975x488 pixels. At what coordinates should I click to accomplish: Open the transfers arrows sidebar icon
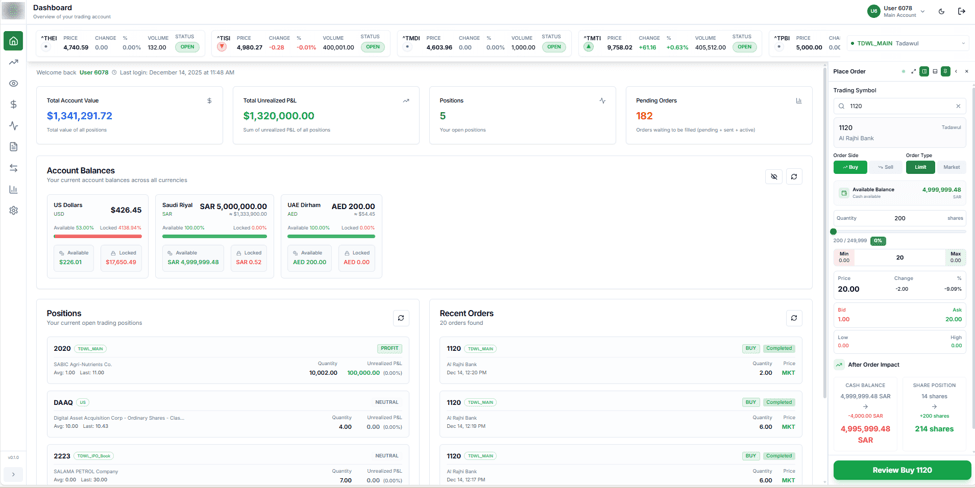point(13,168)
